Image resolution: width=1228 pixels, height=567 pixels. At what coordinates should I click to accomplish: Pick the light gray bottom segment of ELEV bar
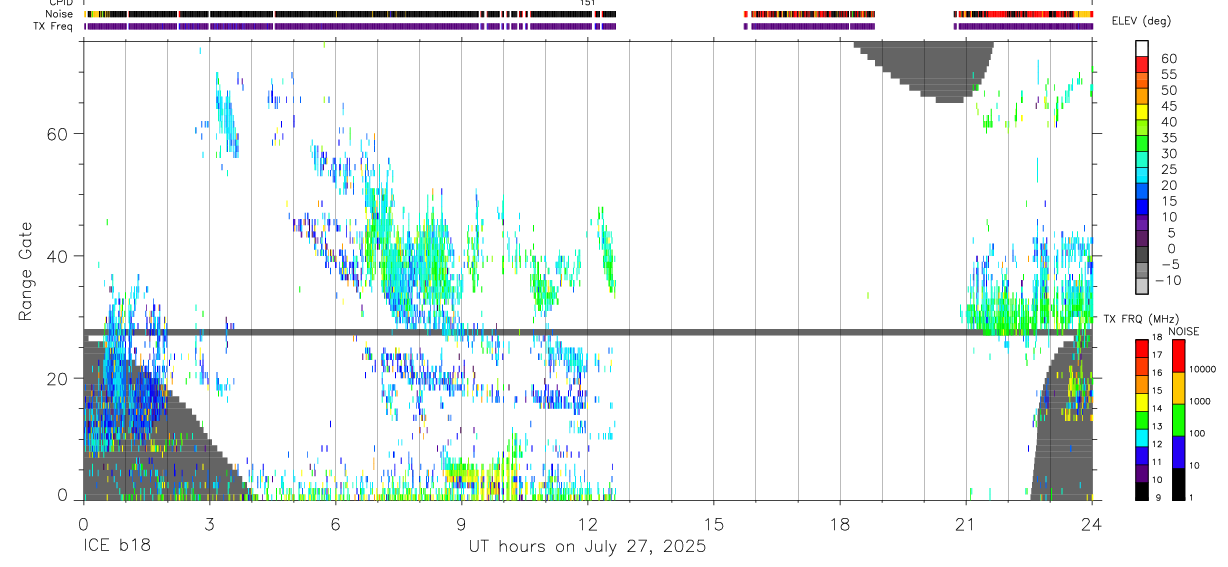1142,286
